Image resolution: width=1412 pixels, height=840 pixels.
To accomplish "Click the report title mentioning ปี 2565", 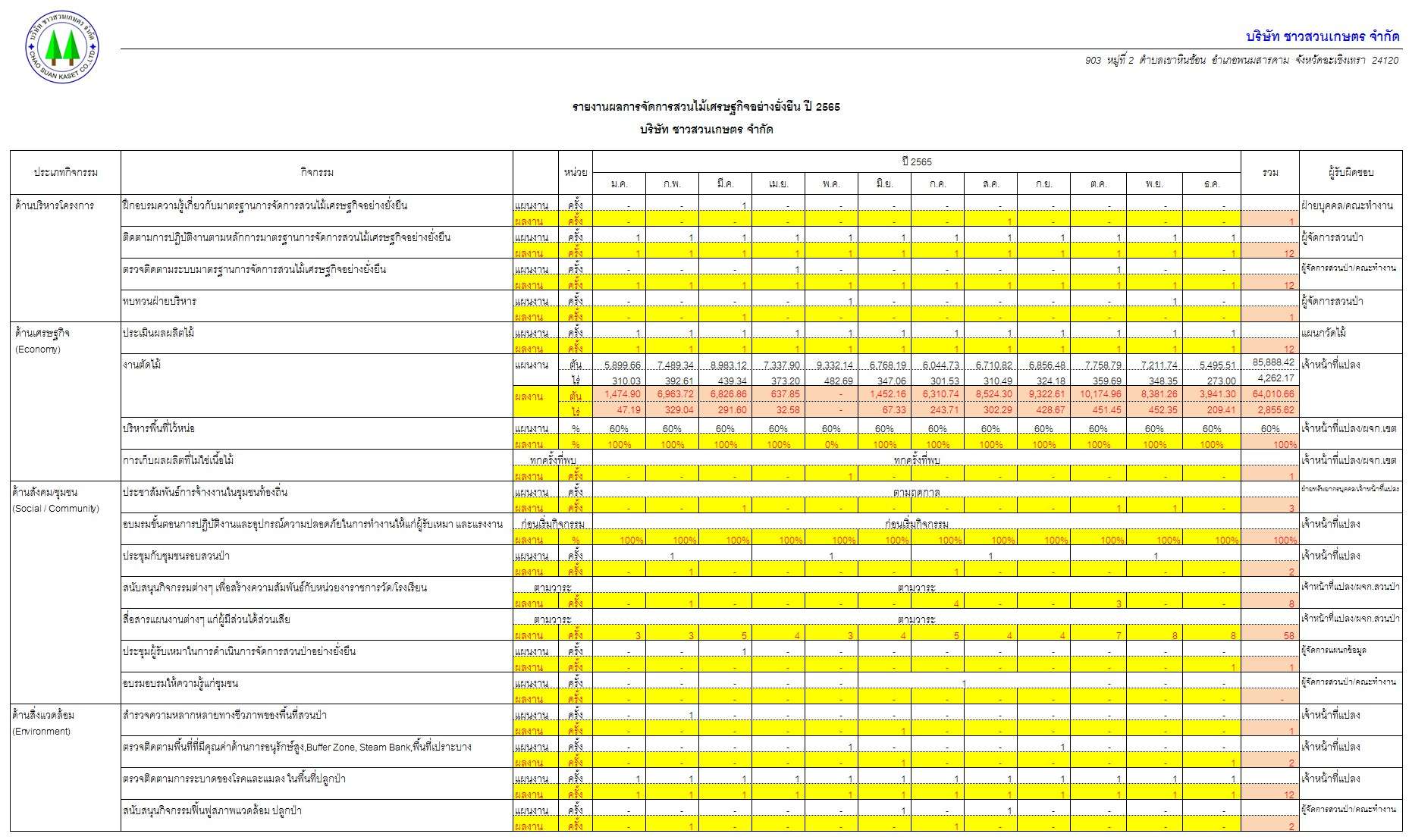I will [x=705, y=107].
